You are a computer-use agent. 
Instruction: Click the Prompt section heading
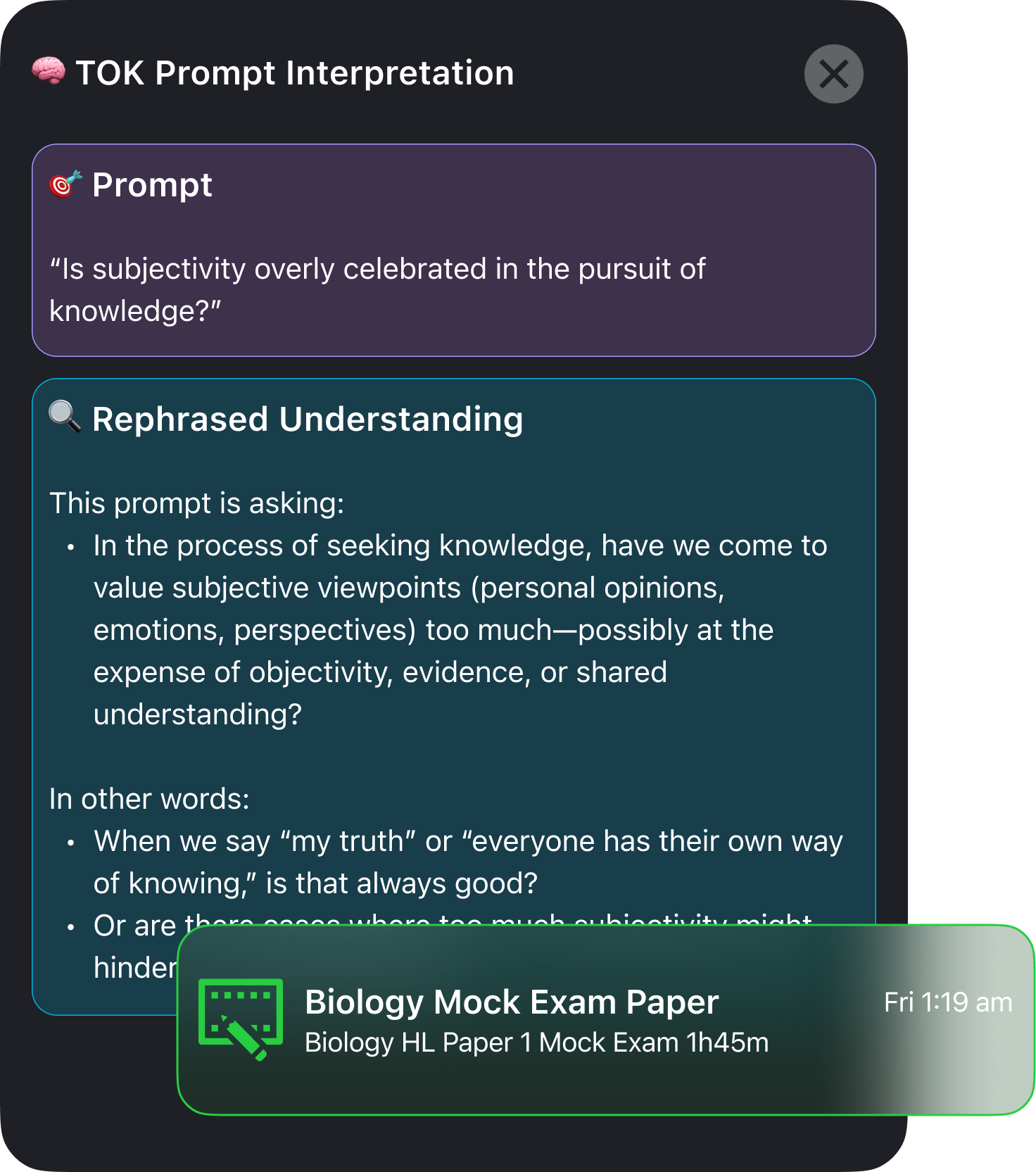coord(152,185)
